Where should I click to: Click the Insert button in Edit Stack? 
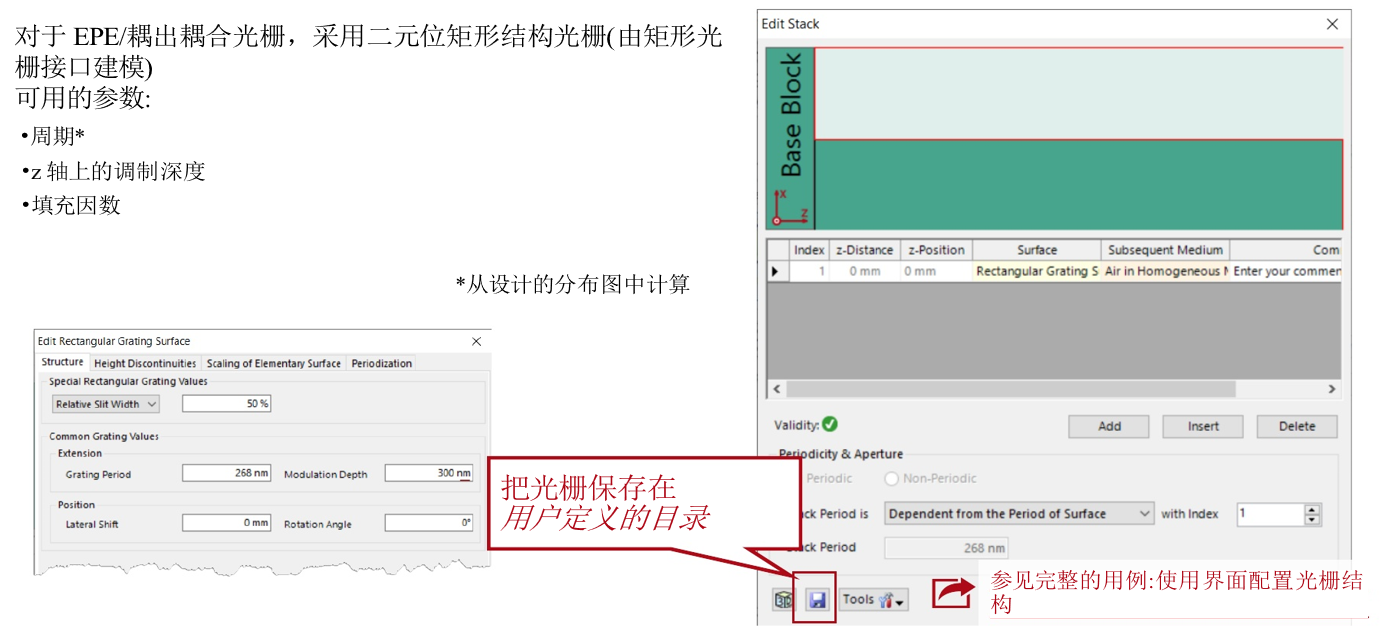[1203, 426]
